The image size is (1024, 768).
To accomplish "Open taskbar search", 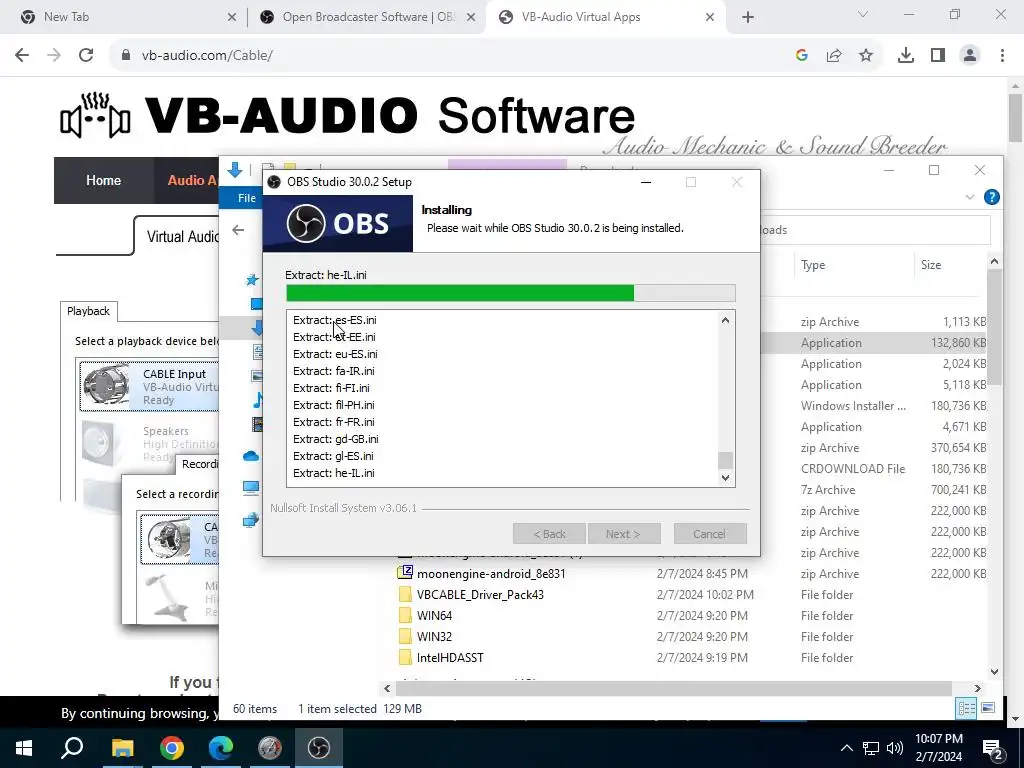I will (72, 748).
